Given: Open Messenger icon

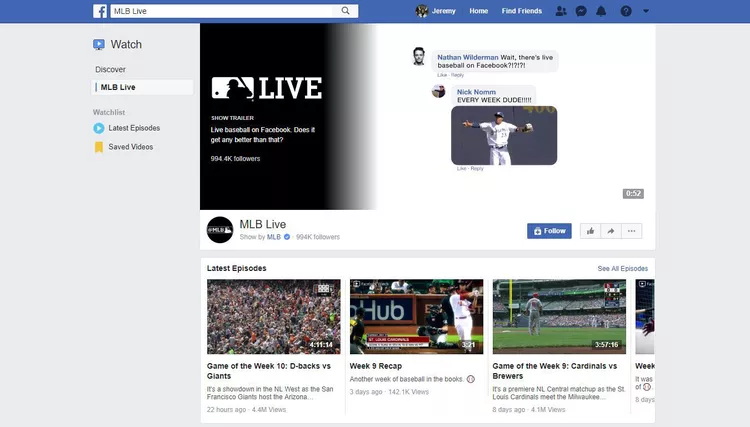Looking at the screenshot, I should point(581,11).
